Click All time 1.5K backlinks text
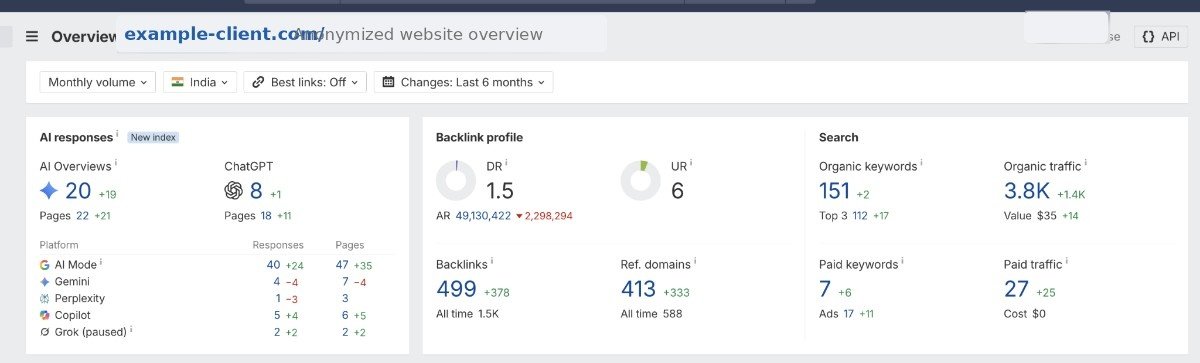1200x363 pixels. [467, 314]
